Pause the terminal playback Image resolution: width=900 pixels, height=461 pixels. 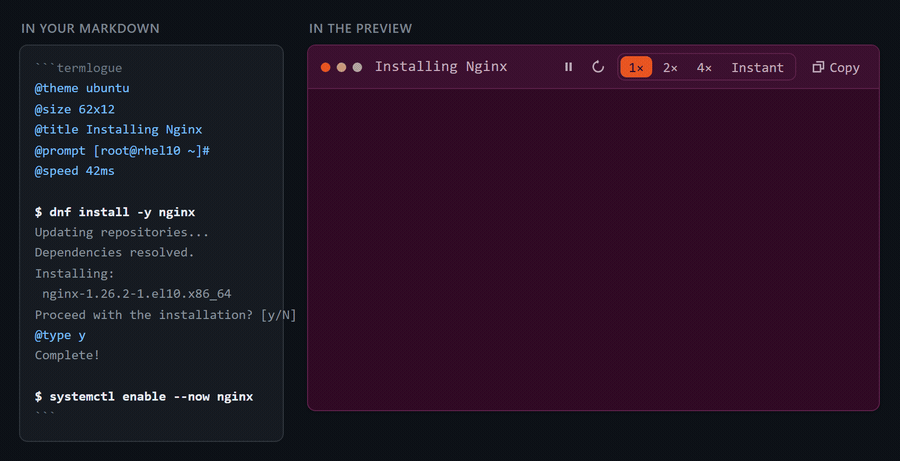(x=568, y=67)
